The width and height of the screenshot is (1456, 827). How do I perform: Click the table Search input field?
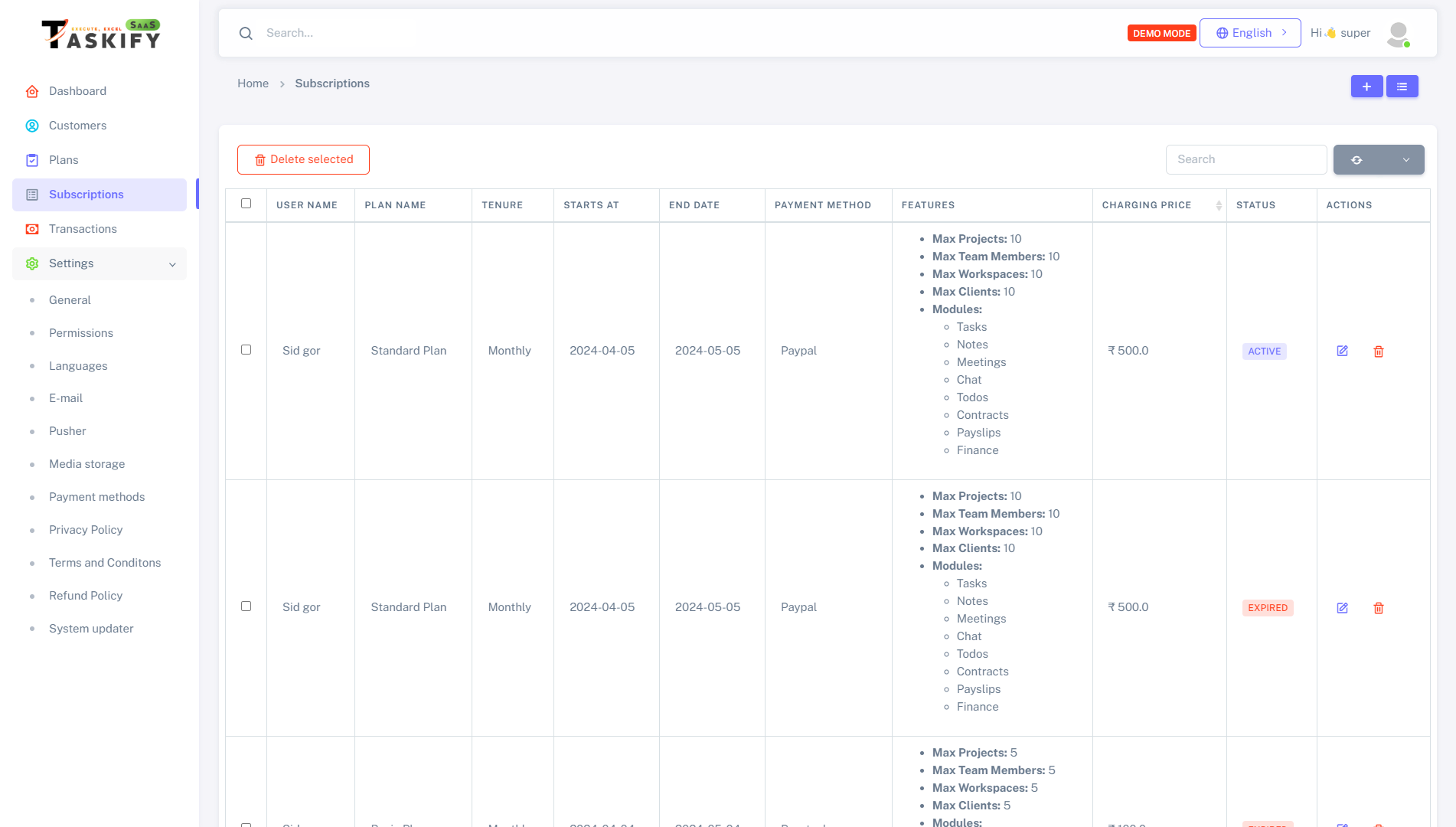pyautogui.click(x=1245, y=159)
